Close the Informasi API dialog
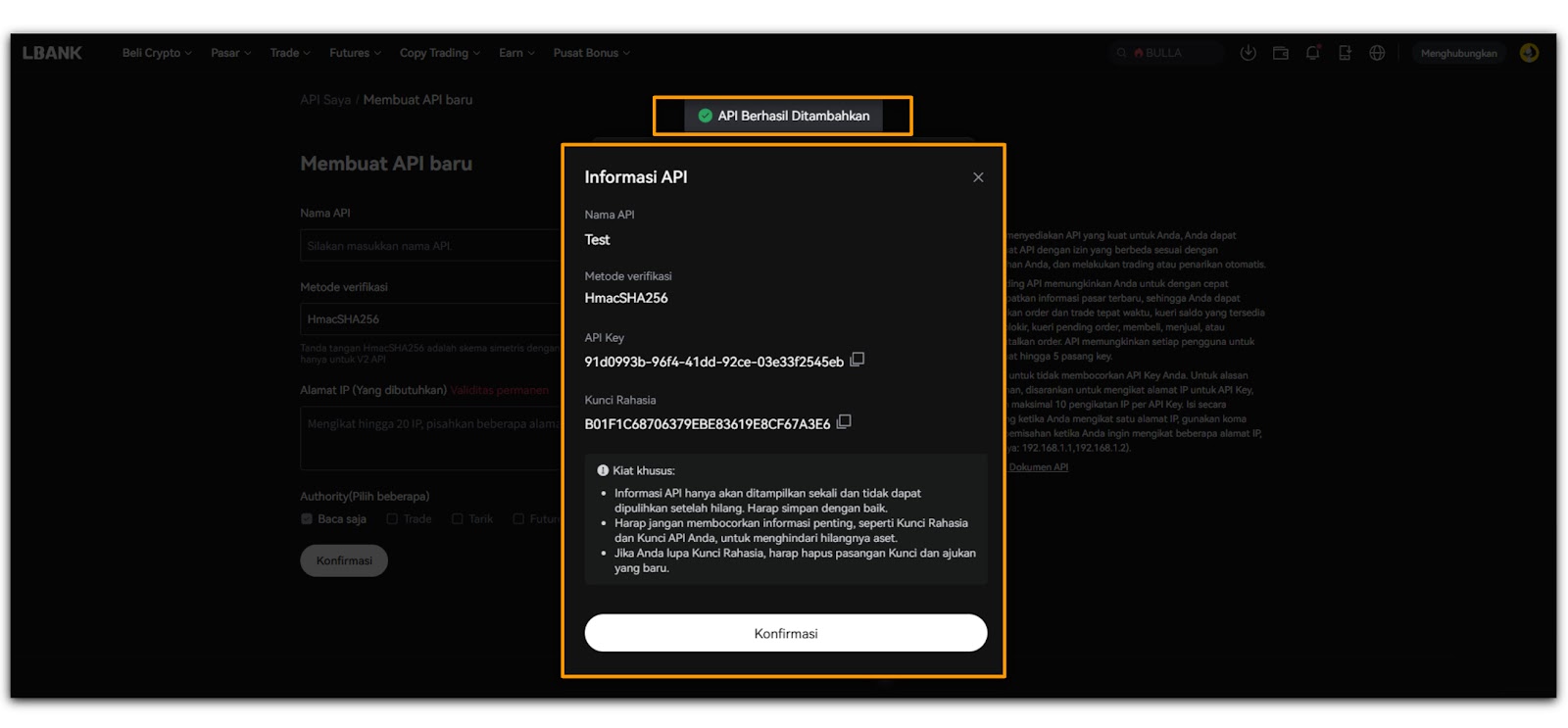 [977, 177]
